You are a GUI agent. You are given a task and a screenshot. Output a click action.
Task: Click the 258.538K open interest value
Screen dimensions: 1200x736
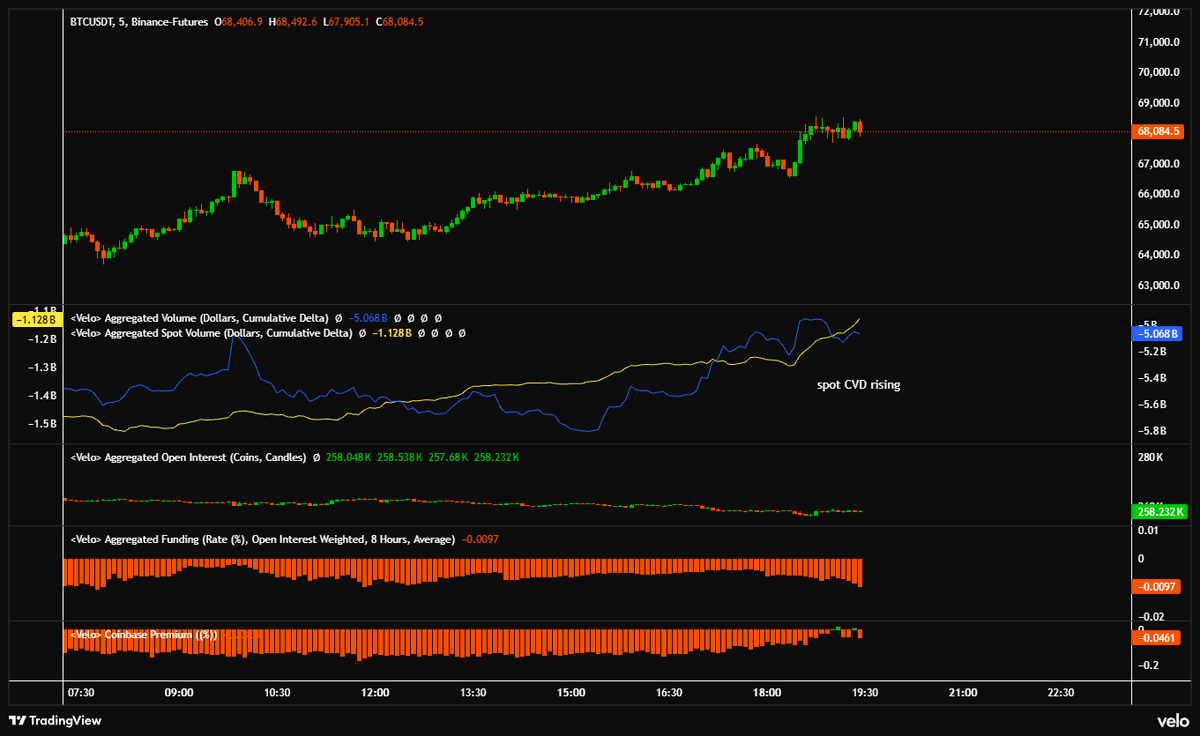(400, 457)
